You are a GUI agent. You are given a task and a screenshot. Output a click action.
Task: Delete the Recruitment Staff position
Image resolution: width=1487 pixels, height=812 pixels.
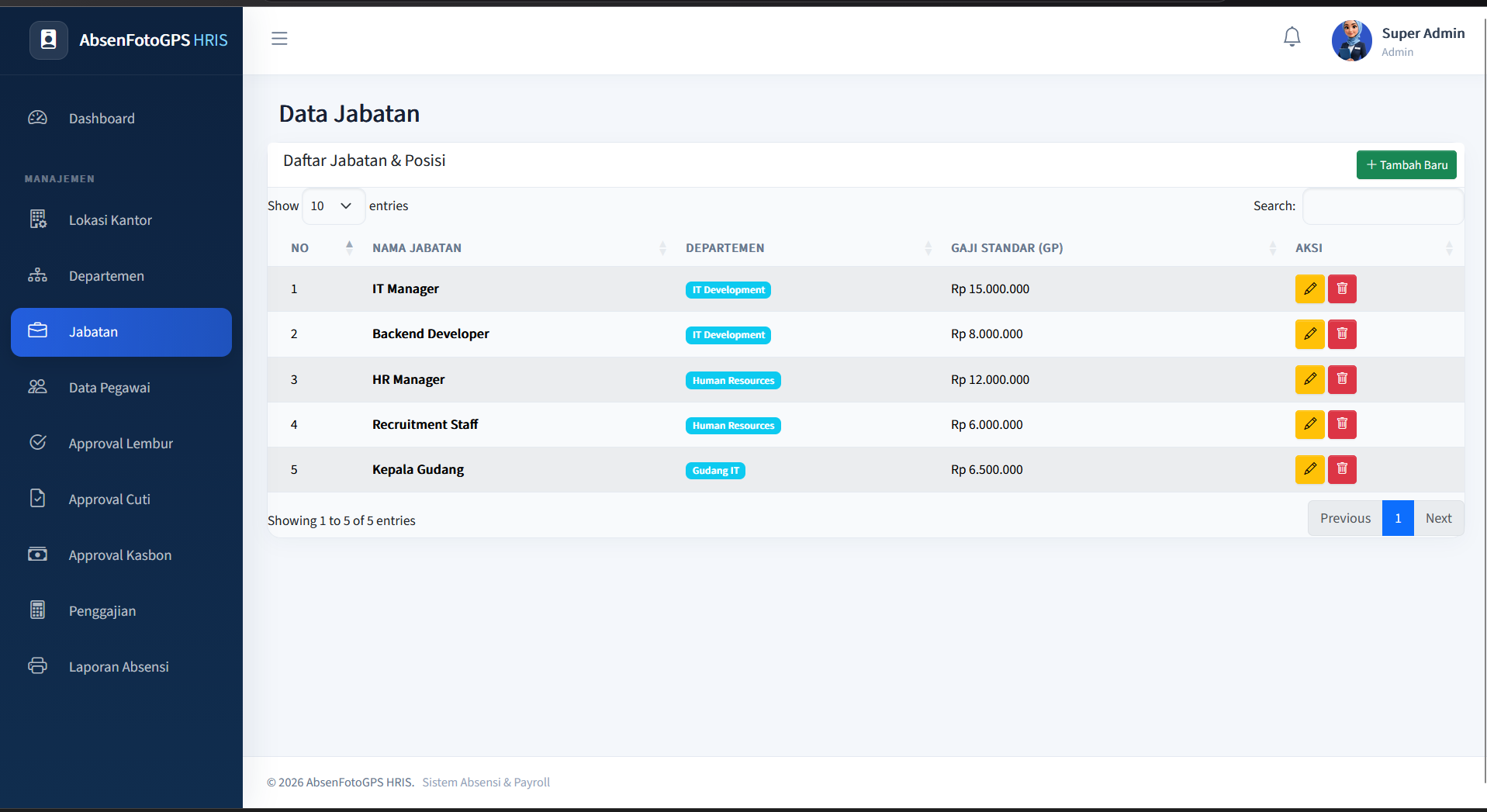1342,424
